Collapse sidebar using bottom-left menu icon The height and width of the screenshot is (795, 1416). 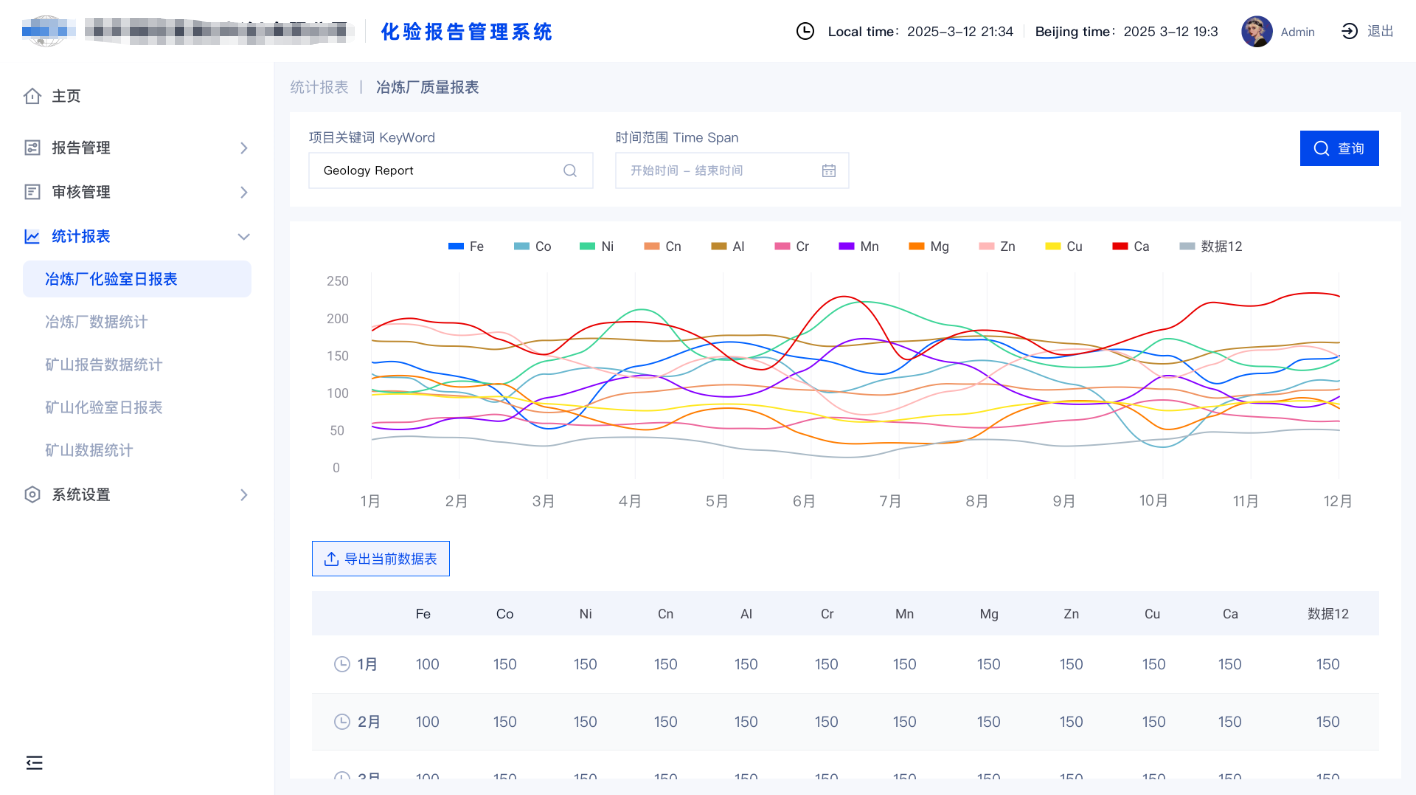coord(35,763)
